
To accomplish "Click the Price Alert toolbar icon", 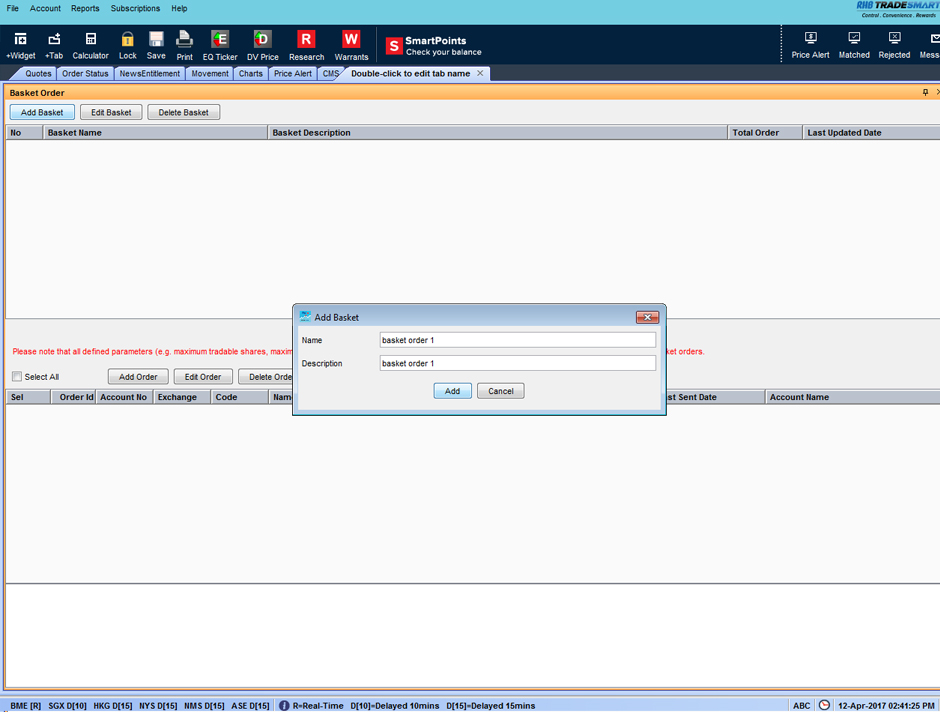I will click(x=811, y=46).
